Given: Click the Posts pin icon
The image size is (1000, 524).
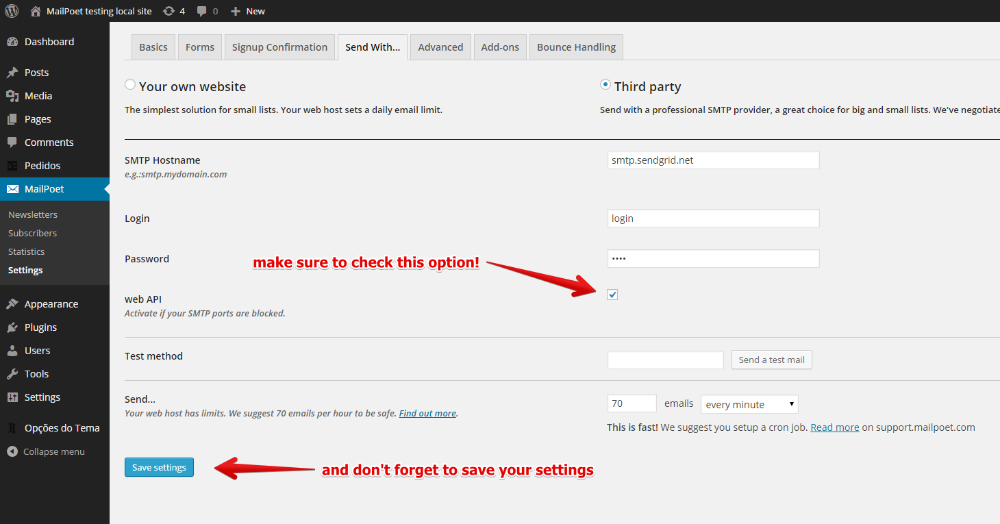Looking at the screenshot, I should point(12,73).
